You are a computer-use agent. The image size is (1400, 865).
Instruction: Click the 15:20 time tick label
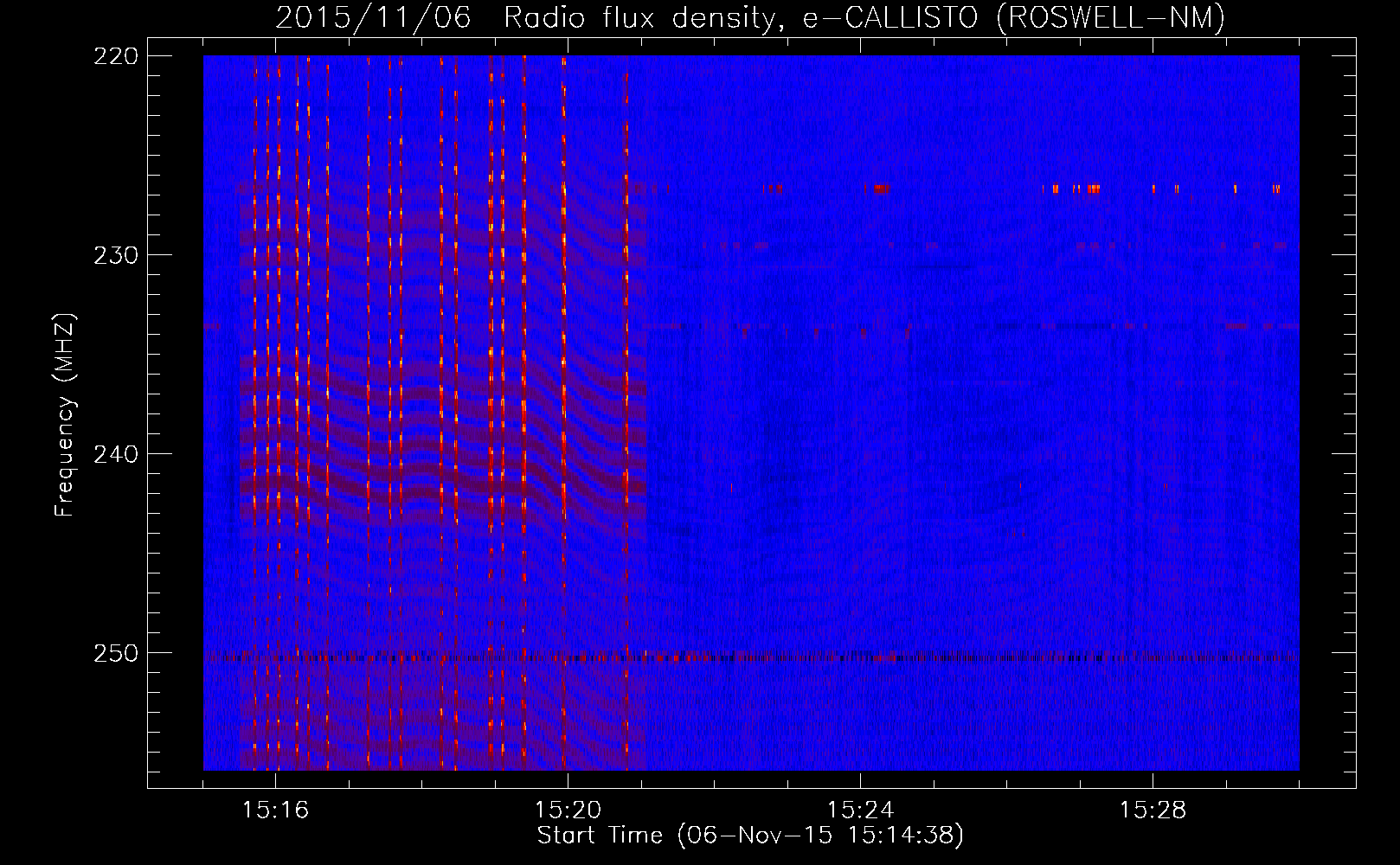[568, 811]
